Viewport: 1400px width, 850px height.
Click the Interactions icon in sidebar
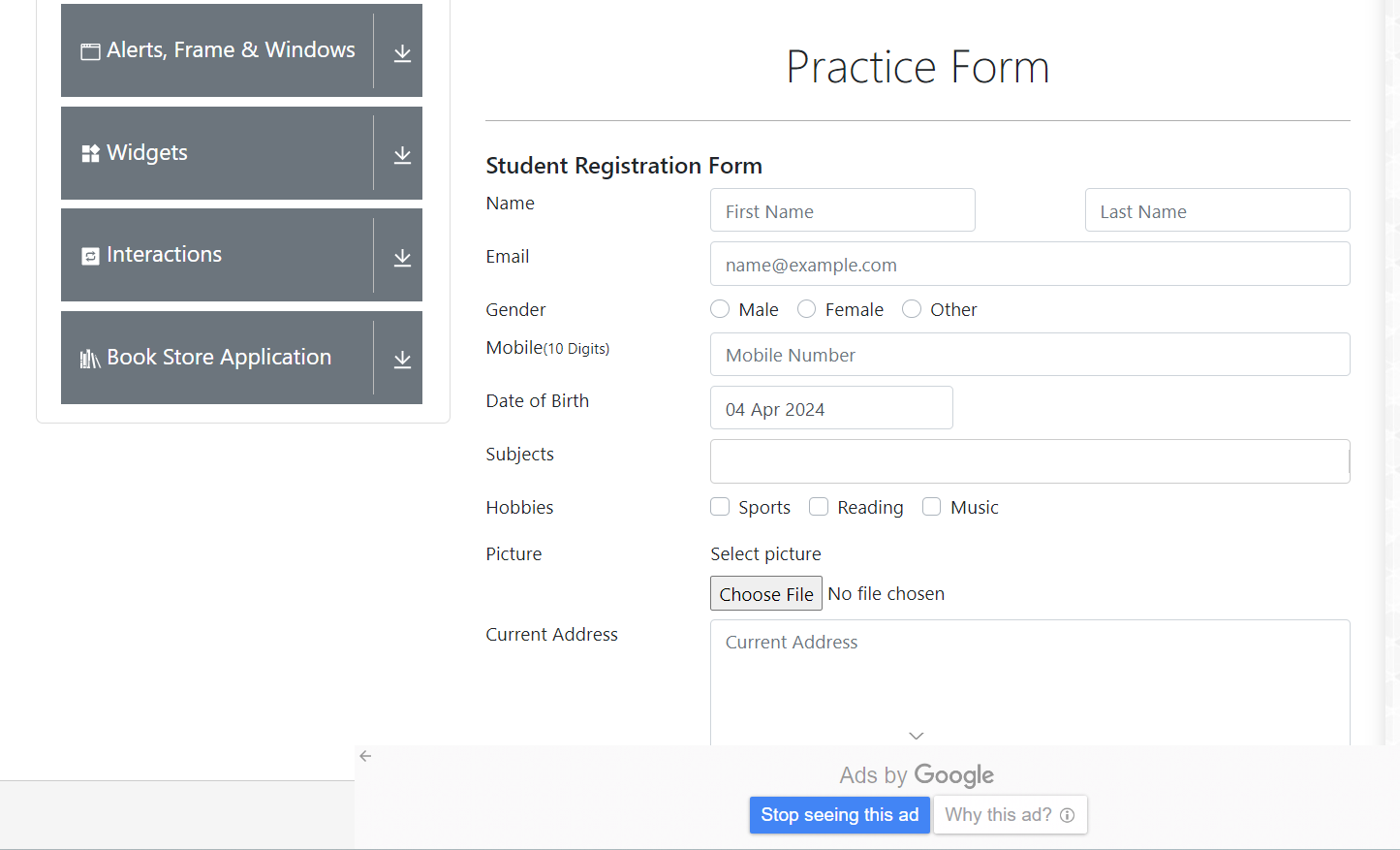click(90, 256)
